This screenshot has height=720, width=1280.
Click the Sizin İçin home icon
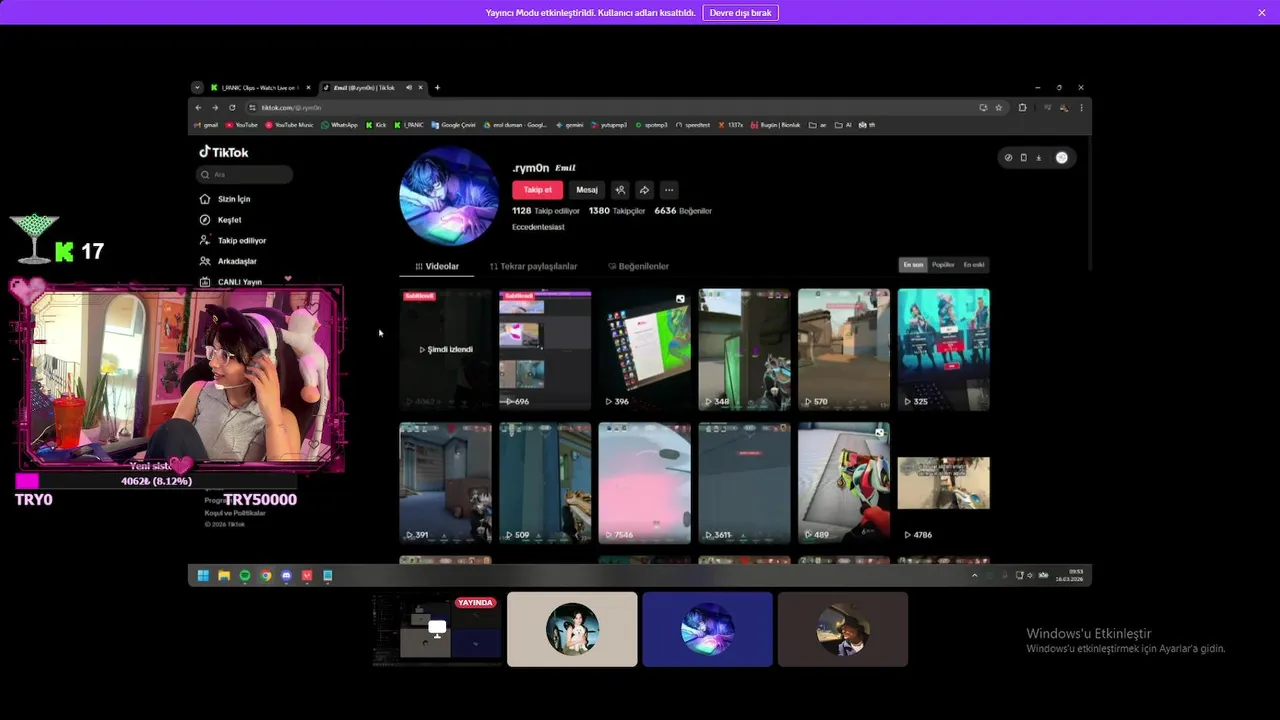tap(205, 199)
